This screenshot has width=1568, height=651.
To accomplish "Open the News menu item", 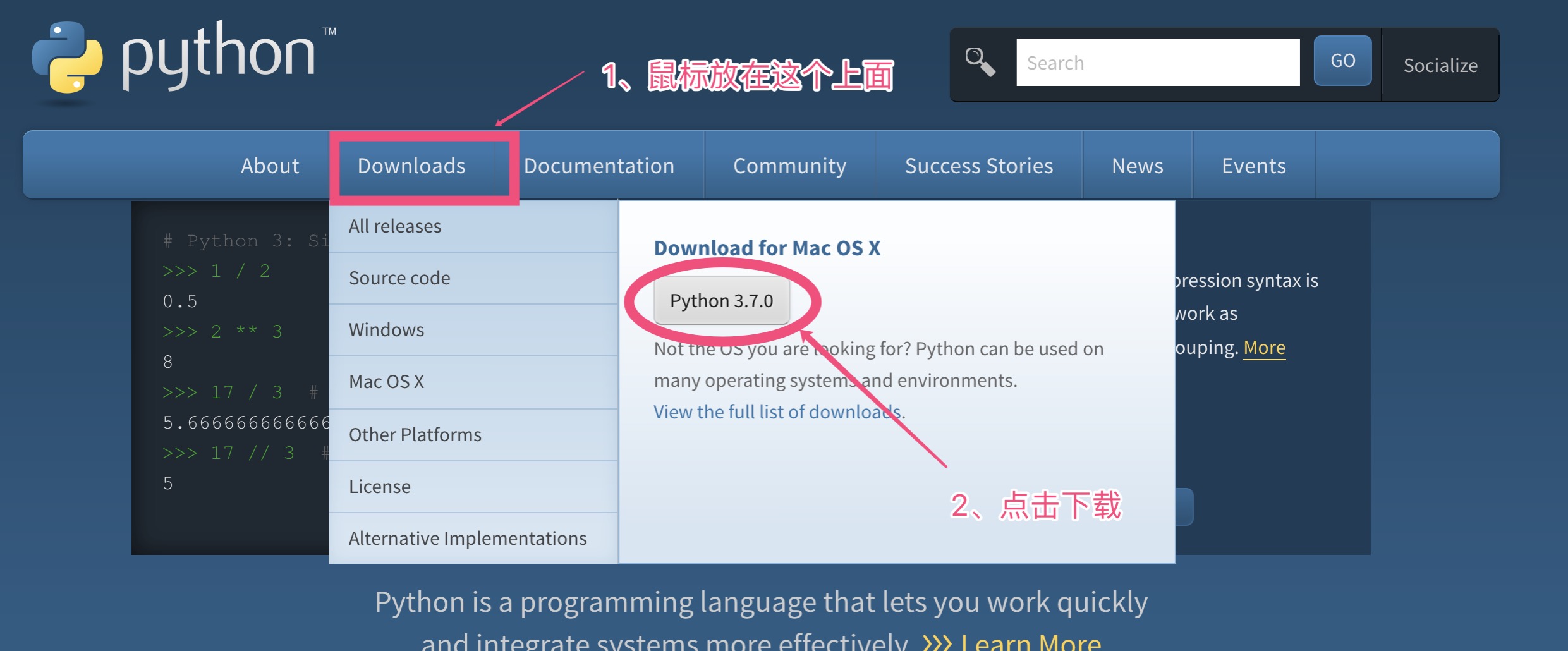I will 1138,166.
